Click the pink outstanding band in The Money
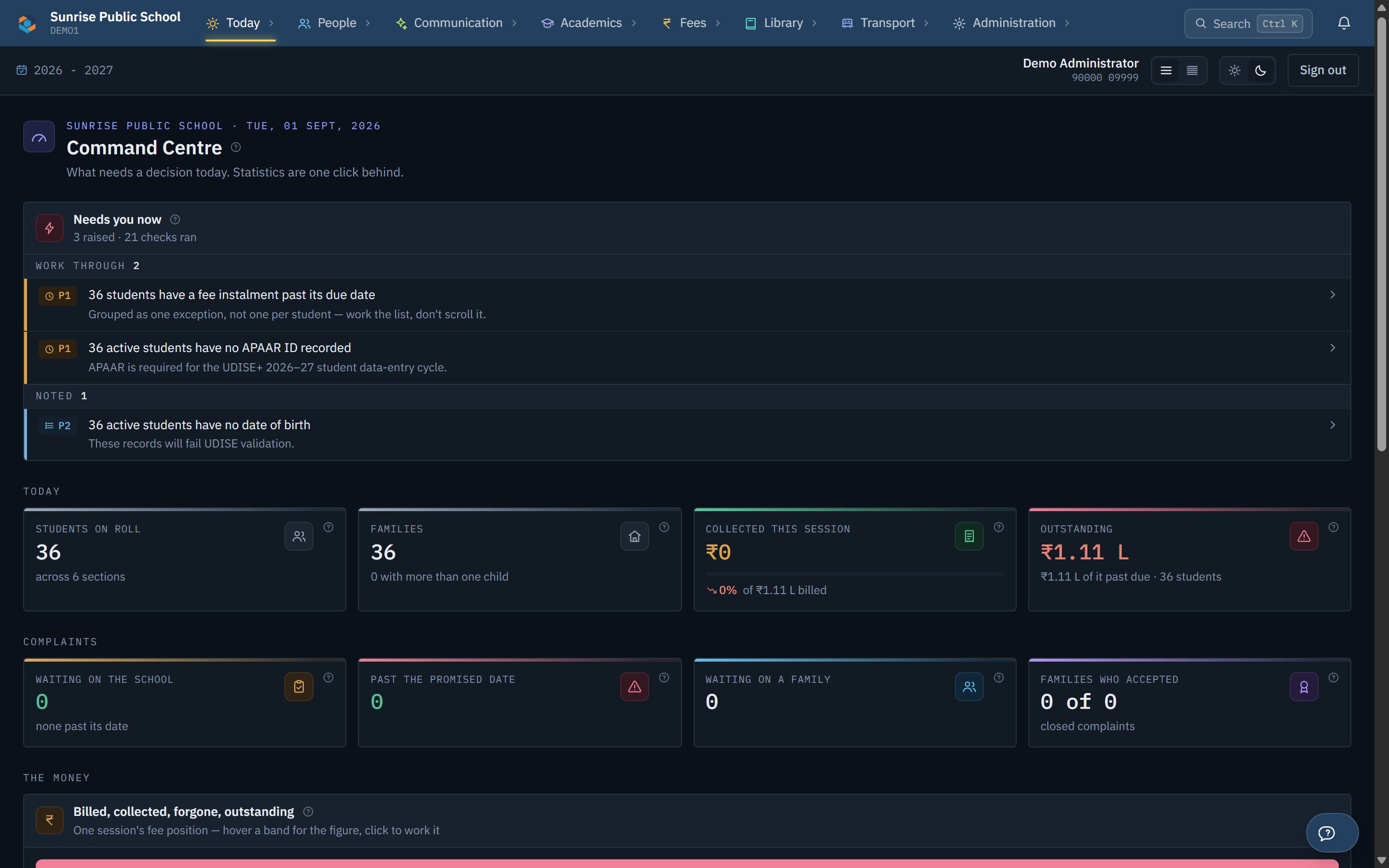 coord(687,863)
